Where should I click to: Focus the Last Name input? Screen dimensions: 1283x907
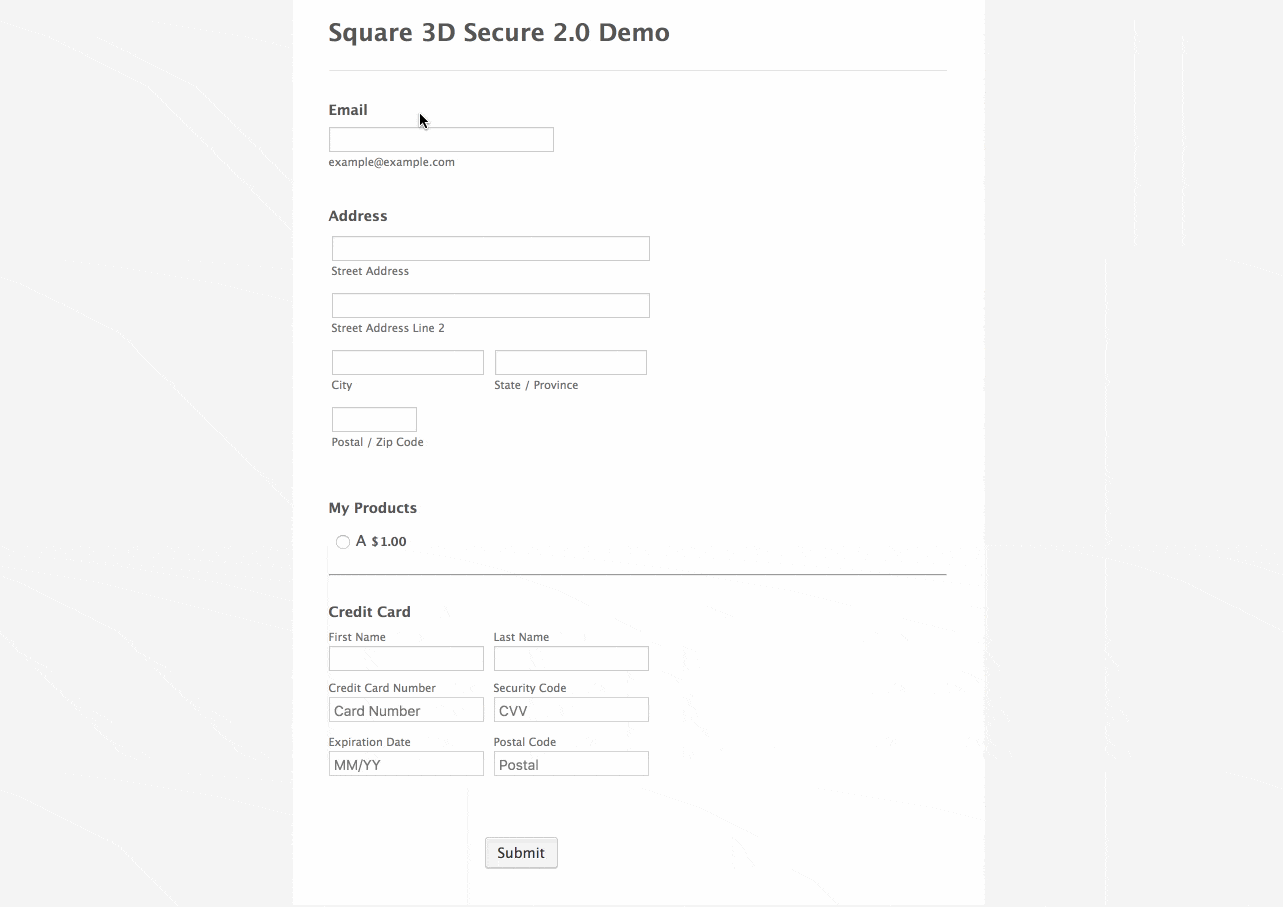click(x=571, y=659)
